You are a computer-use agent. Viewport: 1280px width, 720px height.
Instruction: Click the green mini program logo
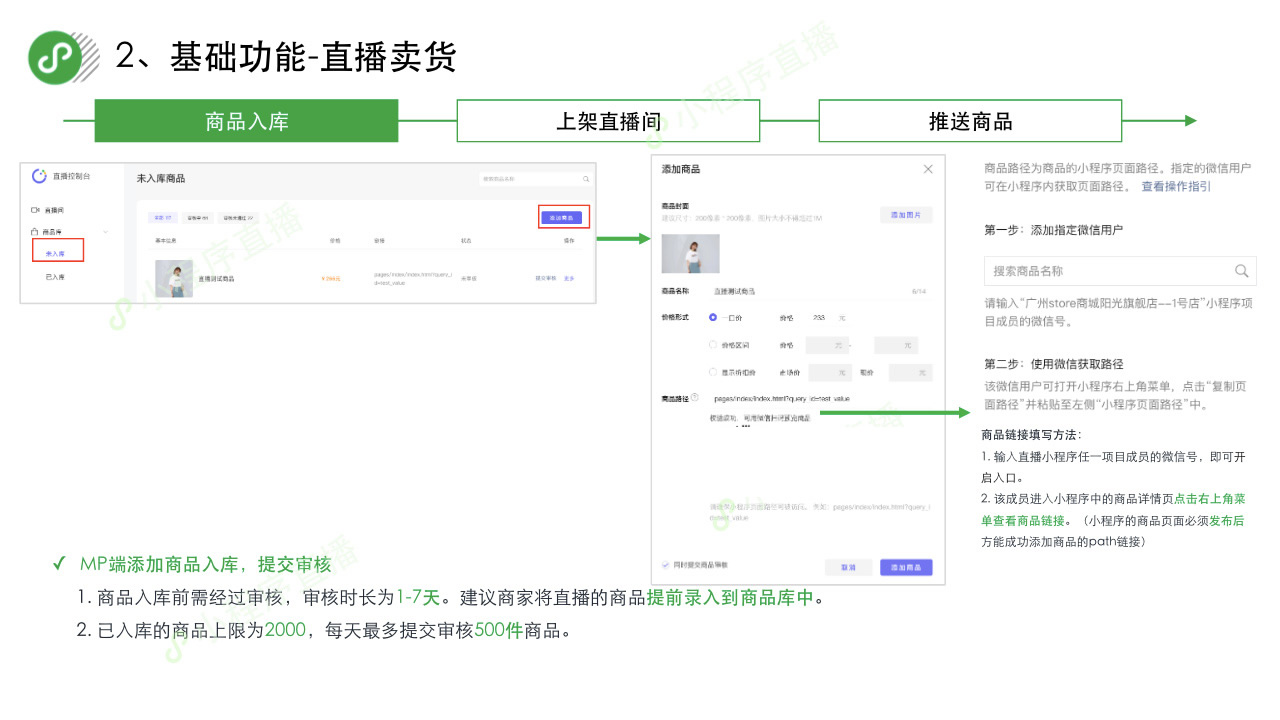pyautogui.click(x=55, y=57)
